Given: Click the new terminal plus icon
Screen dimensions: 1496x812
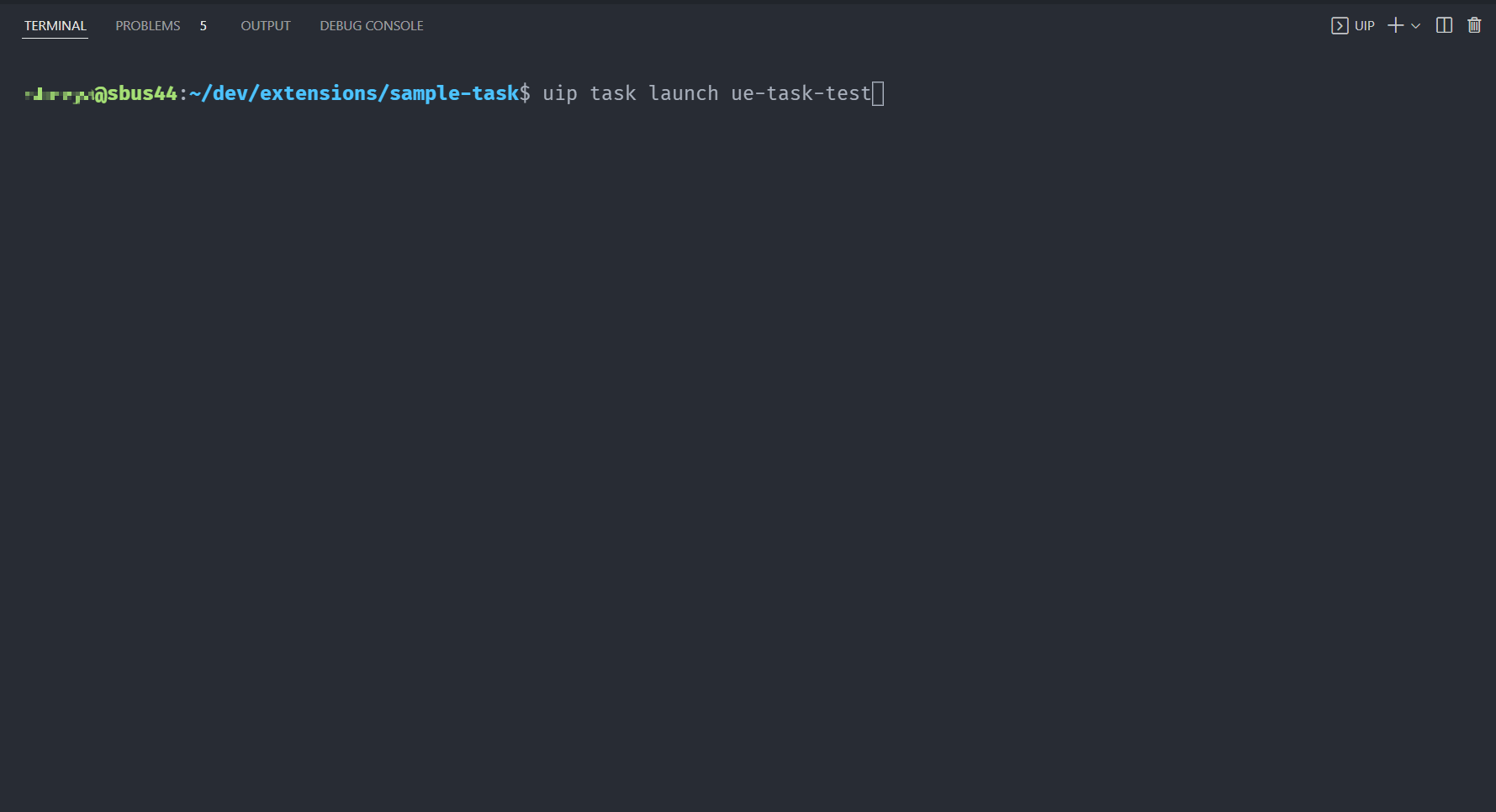Looking at the screenshot, I should [x=1395, y=25].
